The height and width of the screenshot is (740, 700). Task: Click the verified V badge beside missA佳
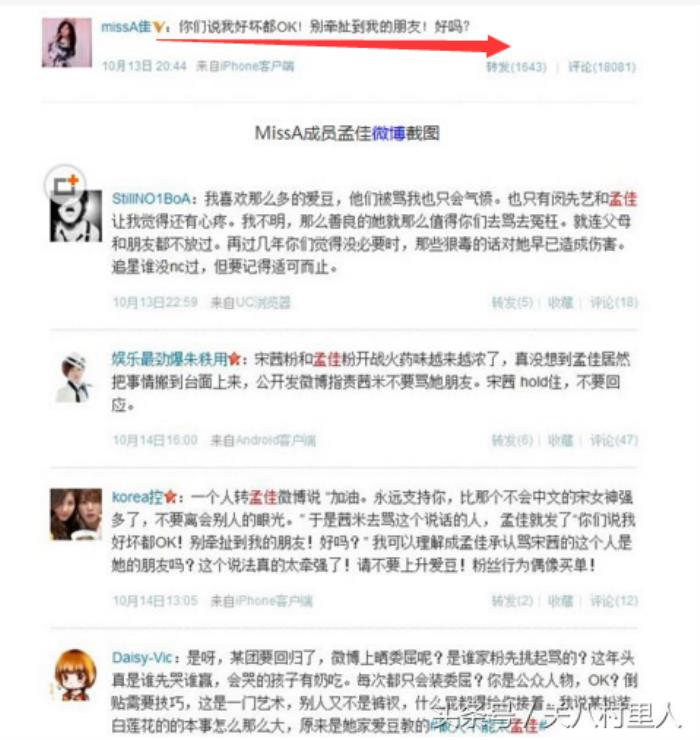click(x=158, y=28)
